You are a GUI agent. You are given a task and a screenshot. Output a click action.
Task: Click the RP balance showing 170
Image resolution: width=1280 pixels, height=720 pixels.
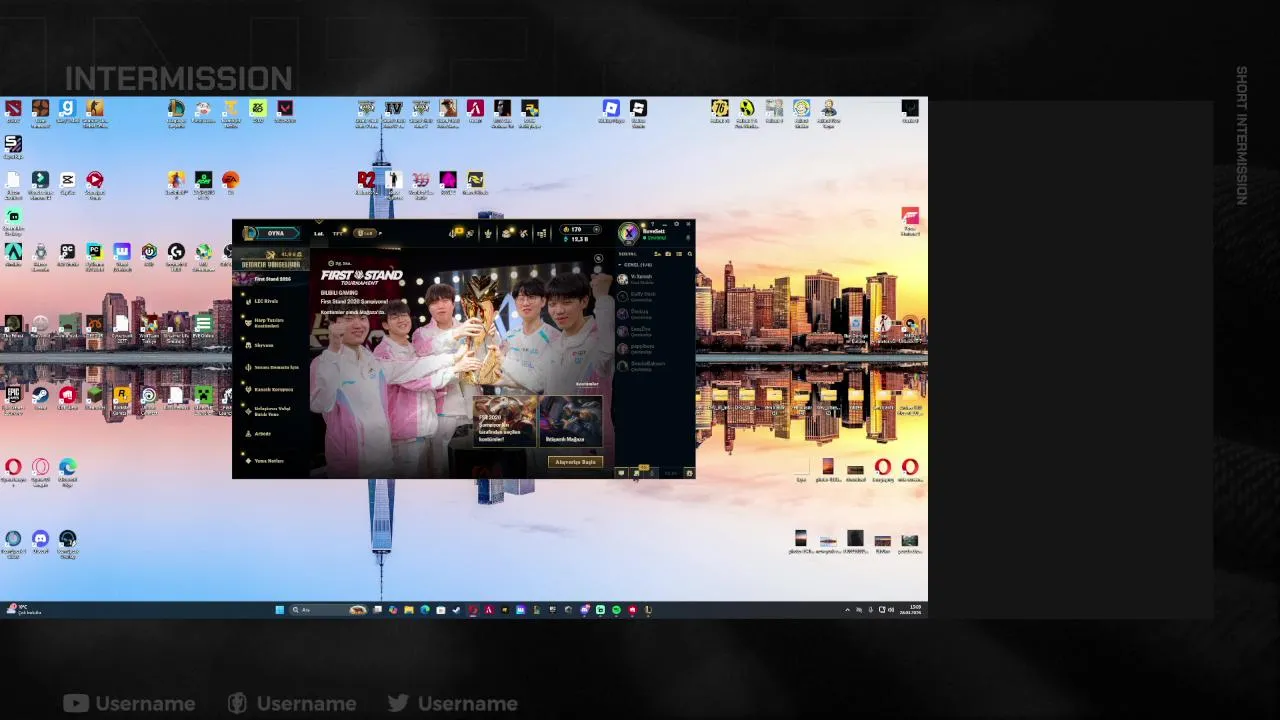coord(581,229)
